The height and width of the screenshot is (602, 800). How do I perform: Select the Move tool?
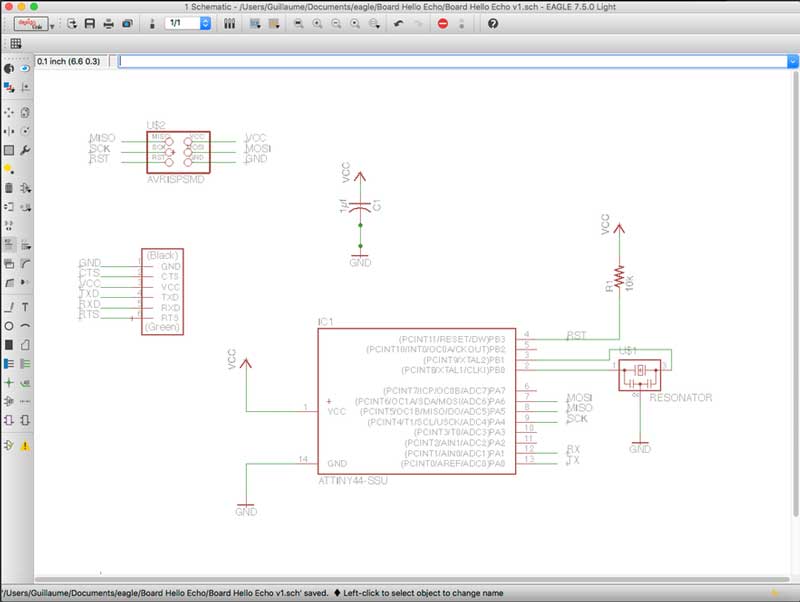click(9, 112)
